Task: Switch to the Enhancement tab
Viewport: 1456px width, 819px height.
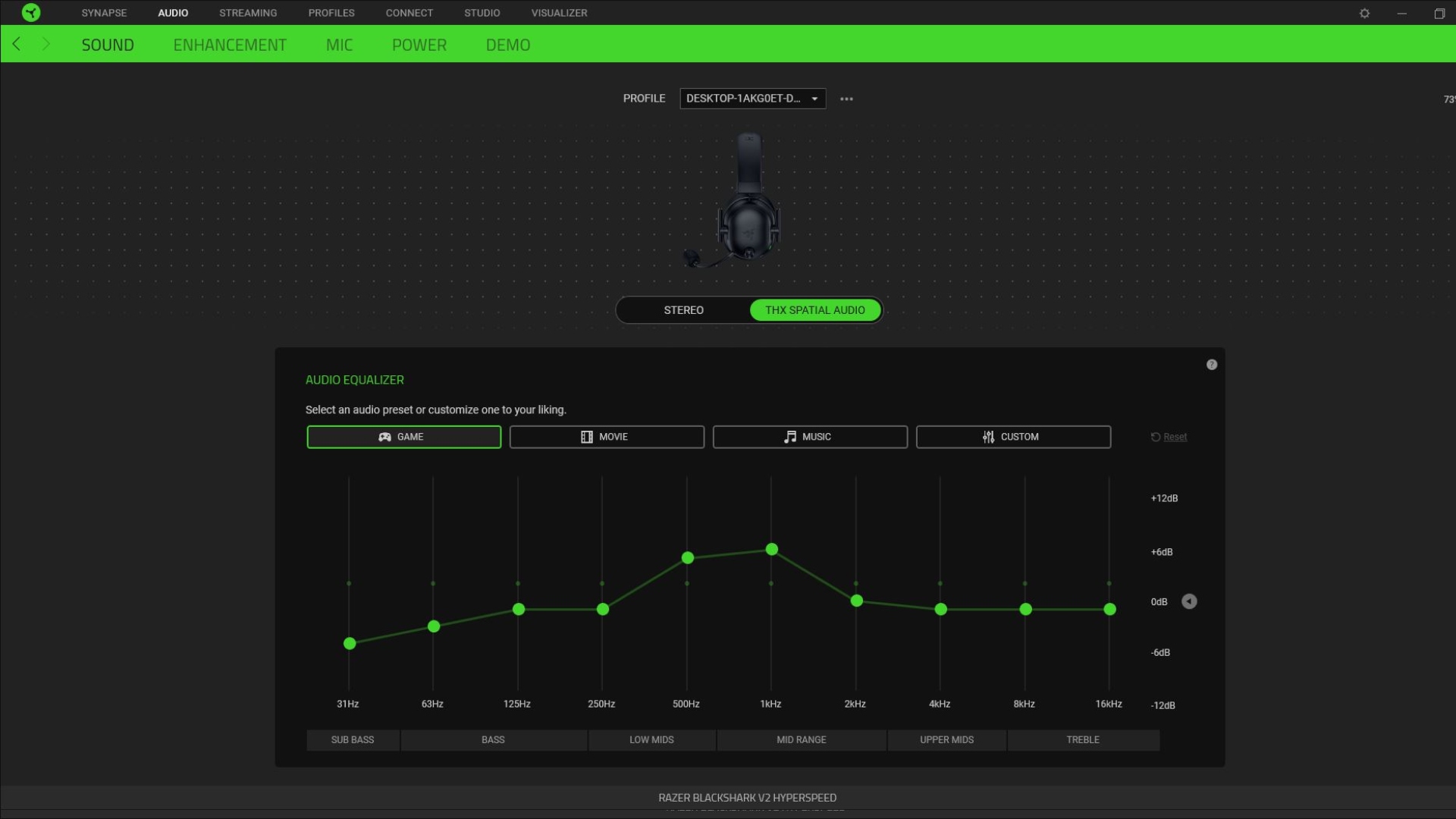Action: click(x=230, y=45)
